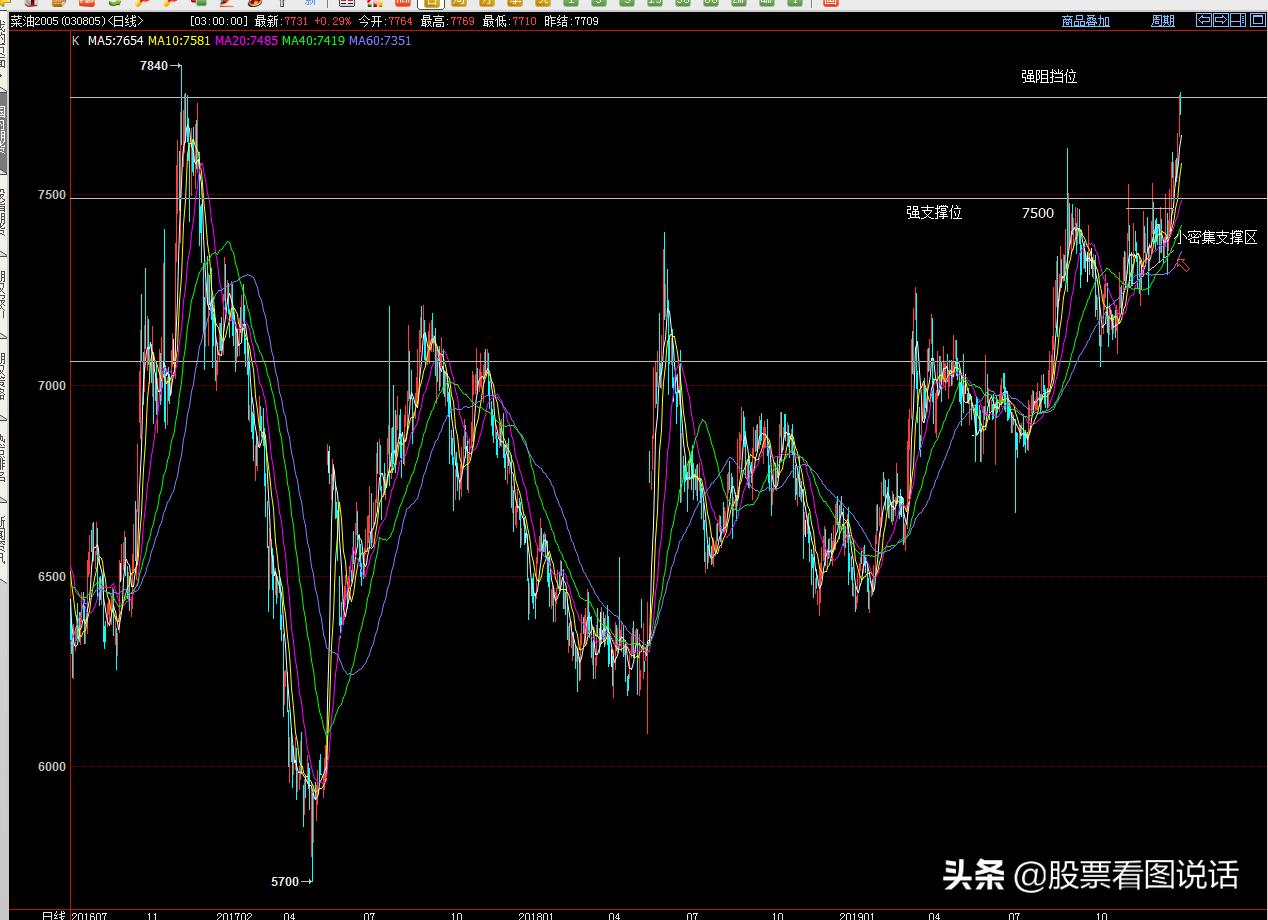Maximize the chart pane with square icon

(x=1256, y=20)
